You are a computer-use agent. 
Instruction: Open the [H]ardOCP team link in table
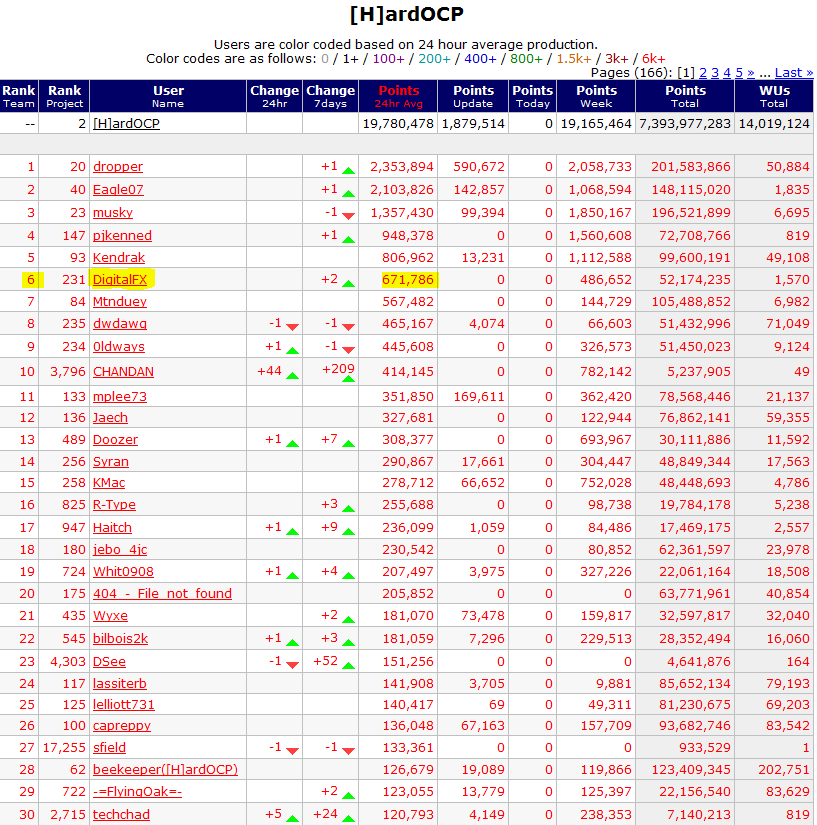tap(126, 124)
